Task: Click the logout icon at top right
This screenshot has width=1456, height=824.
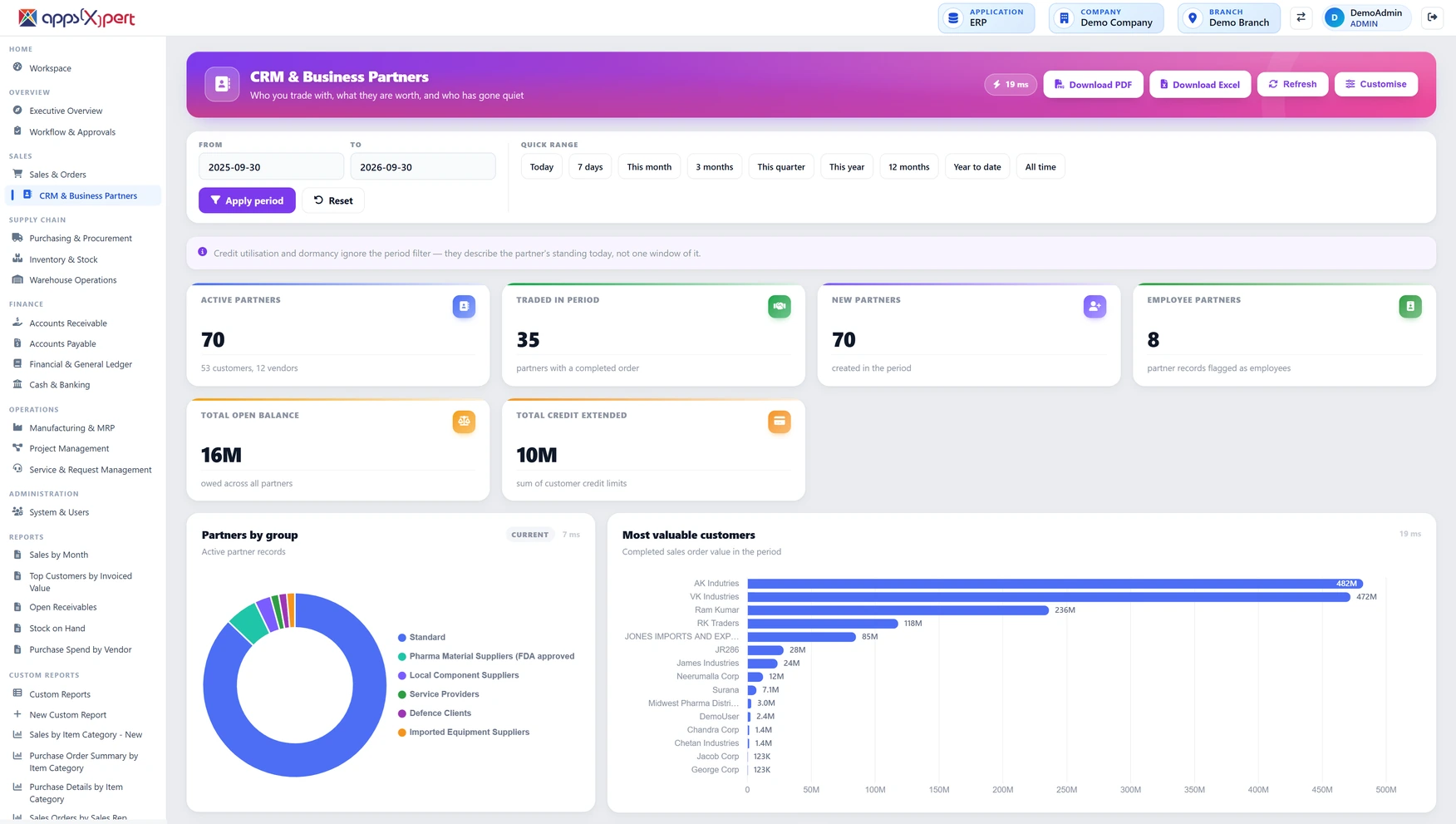Action: [1433, 17]
